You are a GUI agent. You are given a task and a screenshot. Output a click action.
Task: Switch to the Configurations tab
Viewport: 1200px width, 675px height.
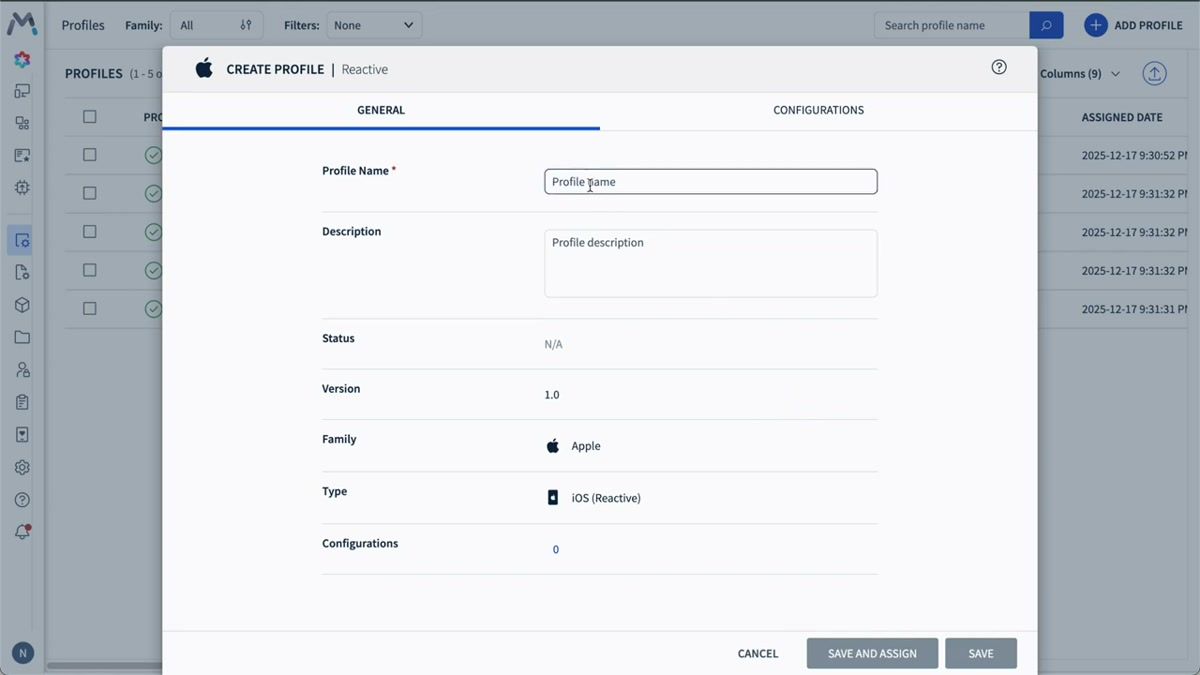(818, 110)
